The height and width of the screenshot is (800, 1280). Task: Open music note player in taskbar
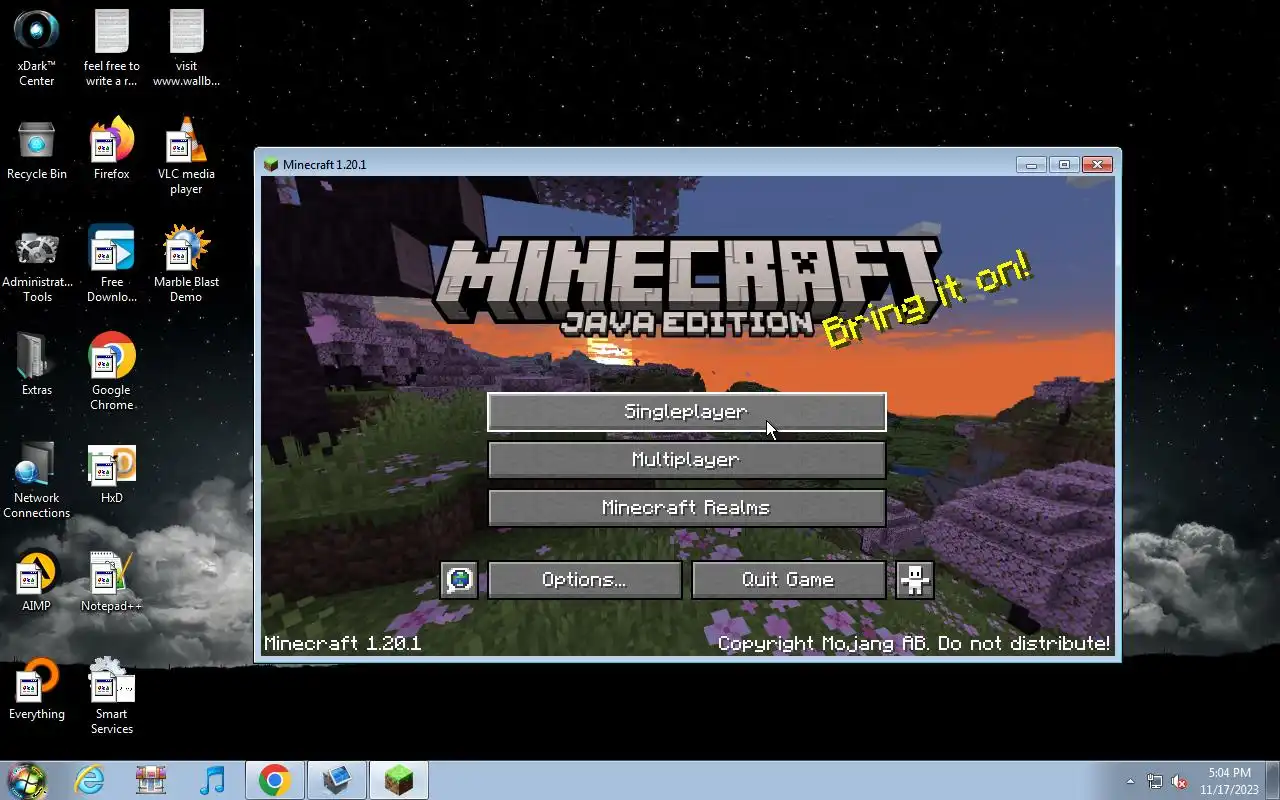[x=212, y=780]
